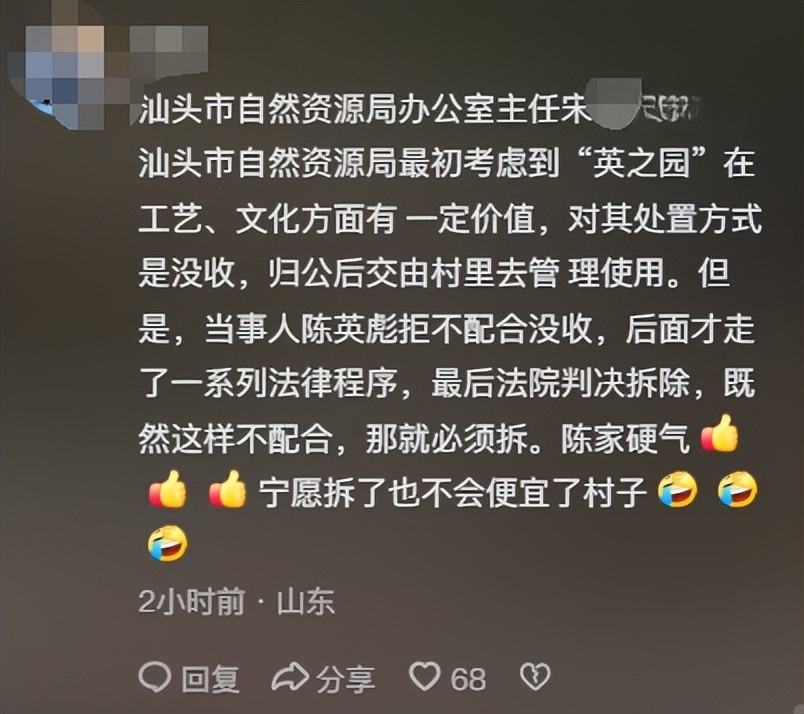Tap the reply speech bubble icon
The image size is (804, 714).
tap(154, 677)
